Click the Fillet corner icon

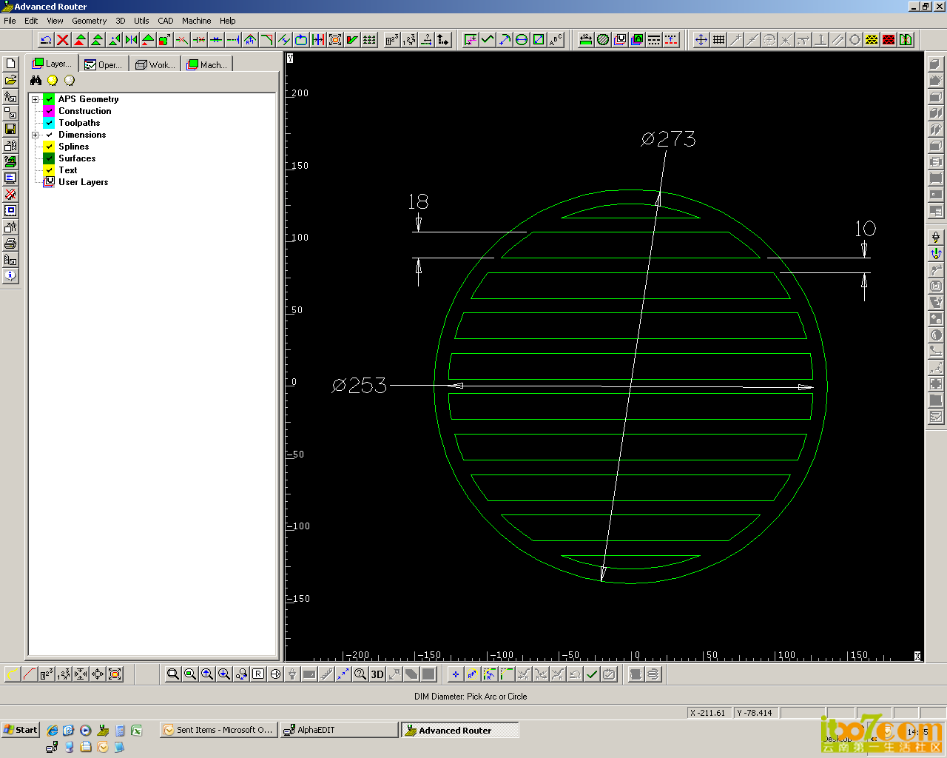267,40
